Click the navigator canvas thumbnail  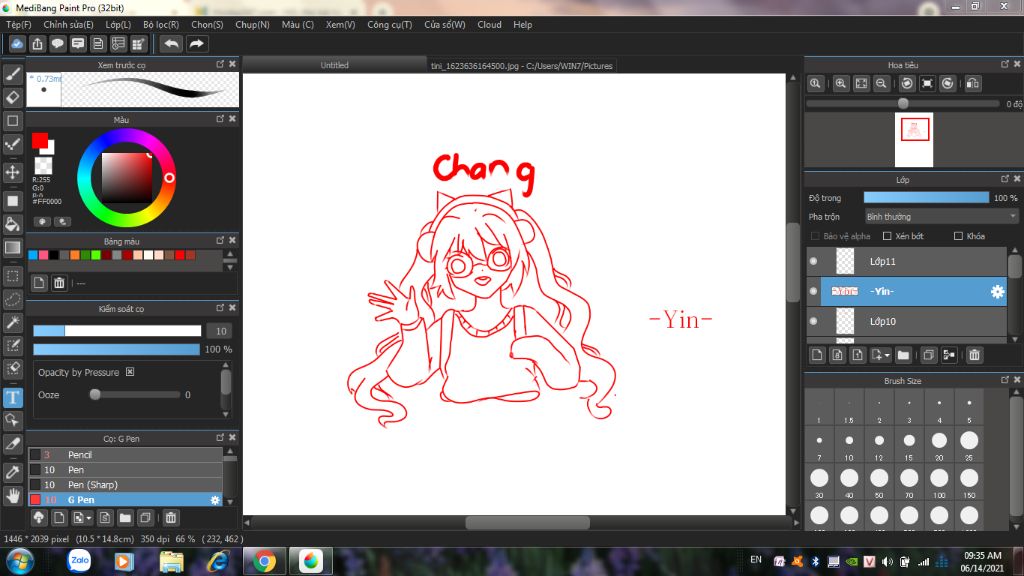(914, 139)
